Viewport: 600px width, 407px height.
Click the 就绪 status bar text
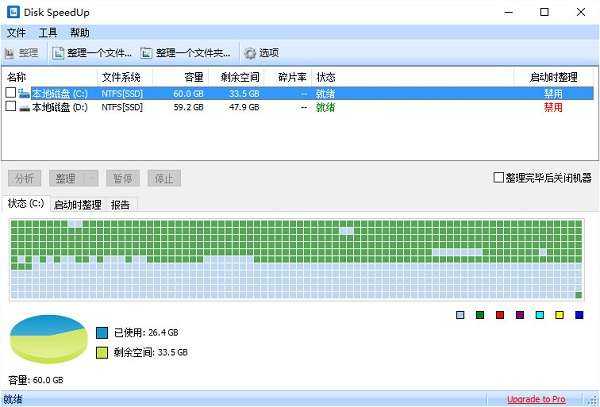(x=13, y=399)
